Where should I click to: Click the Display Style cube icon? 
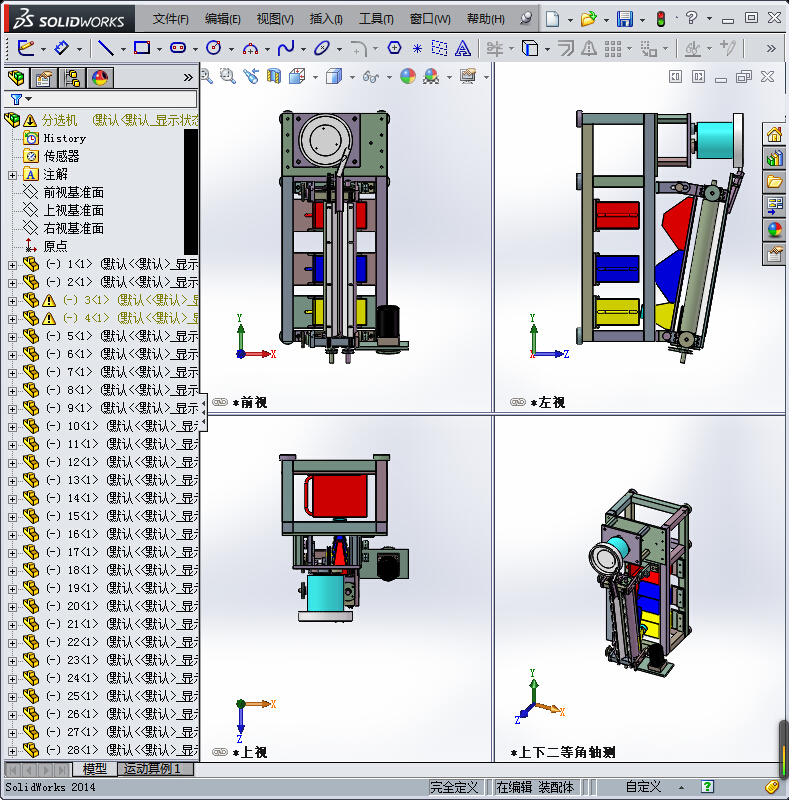[334, 77]
